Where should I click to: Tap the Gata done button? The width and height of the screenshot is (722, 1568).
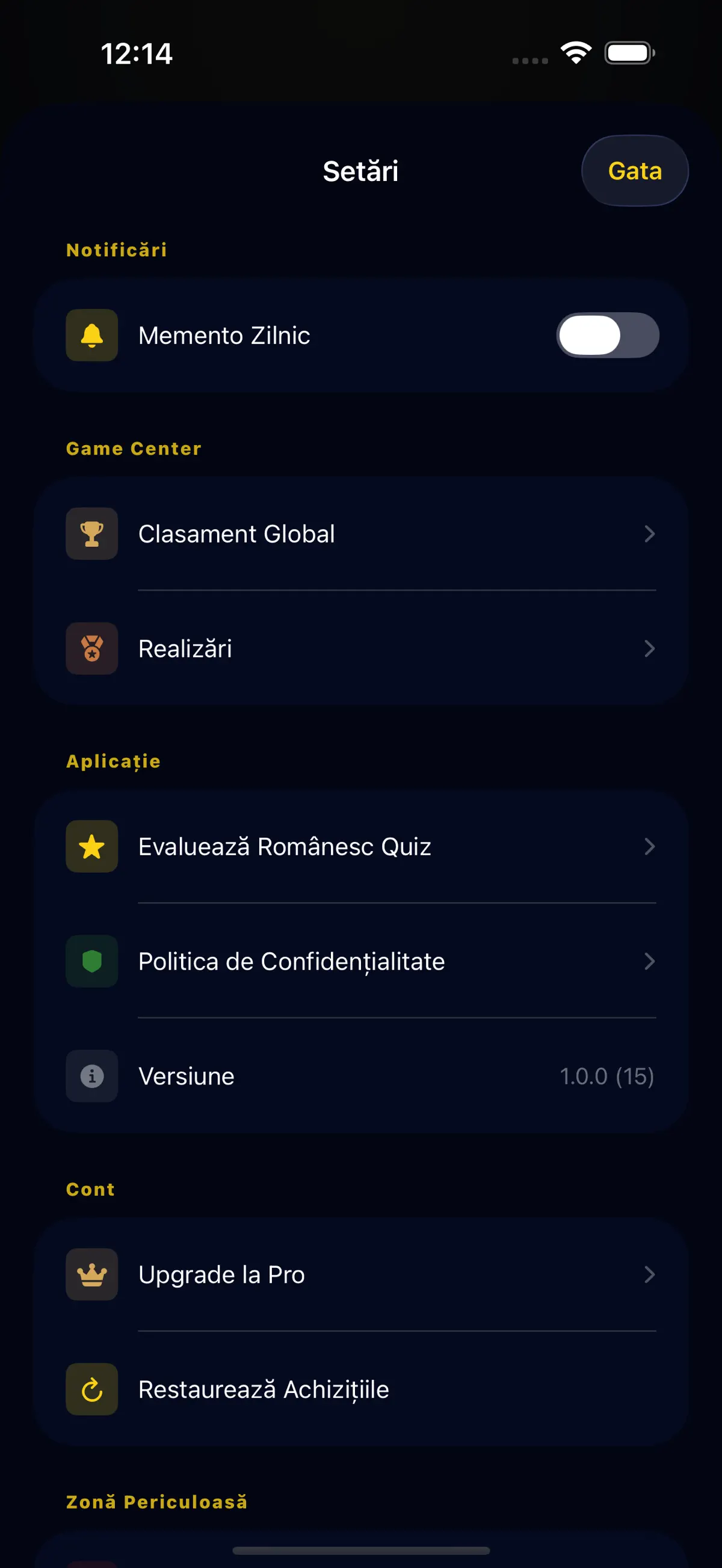coord(635,170)
